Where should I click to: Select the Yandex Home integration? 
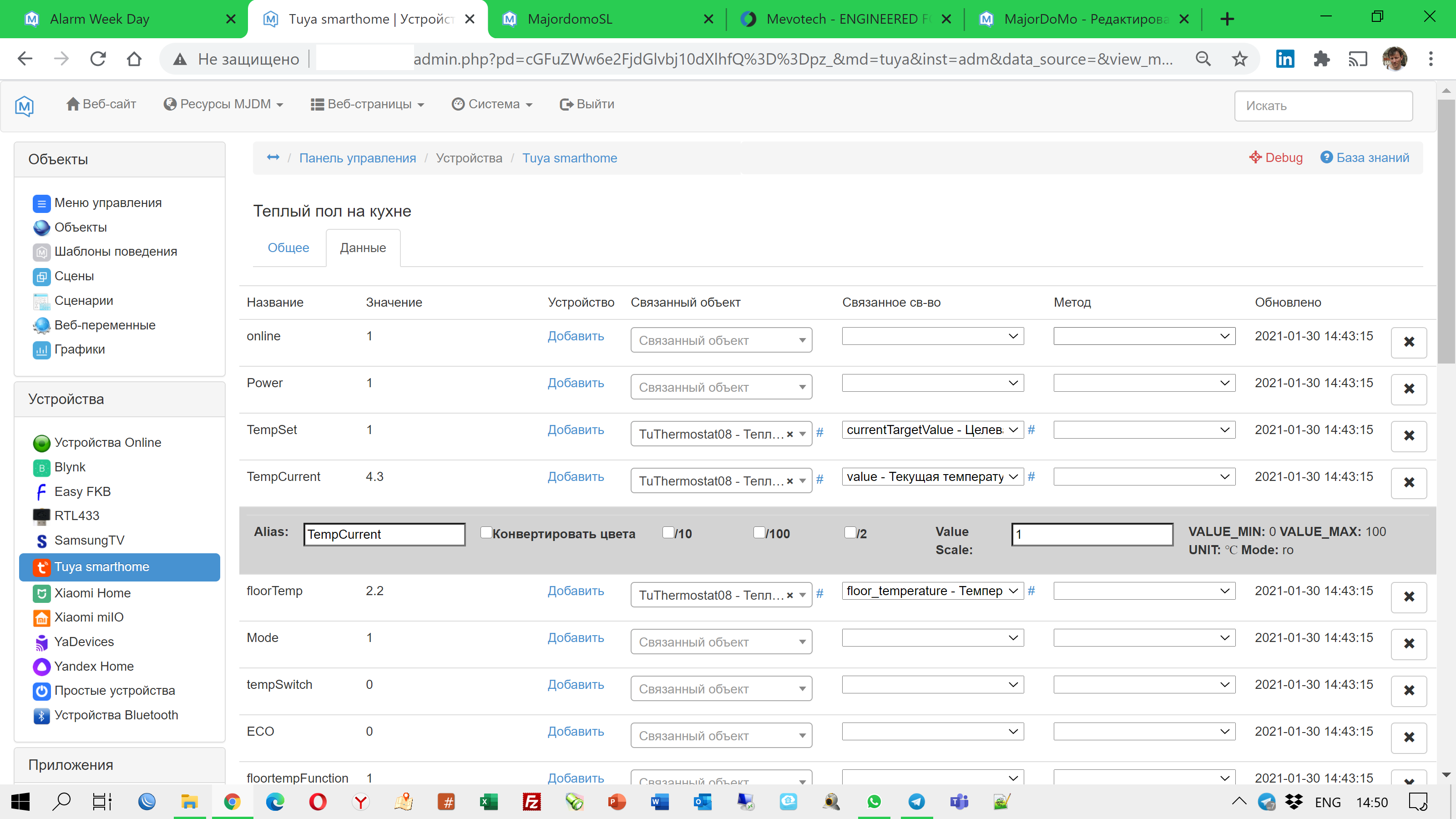pos(93,666)
